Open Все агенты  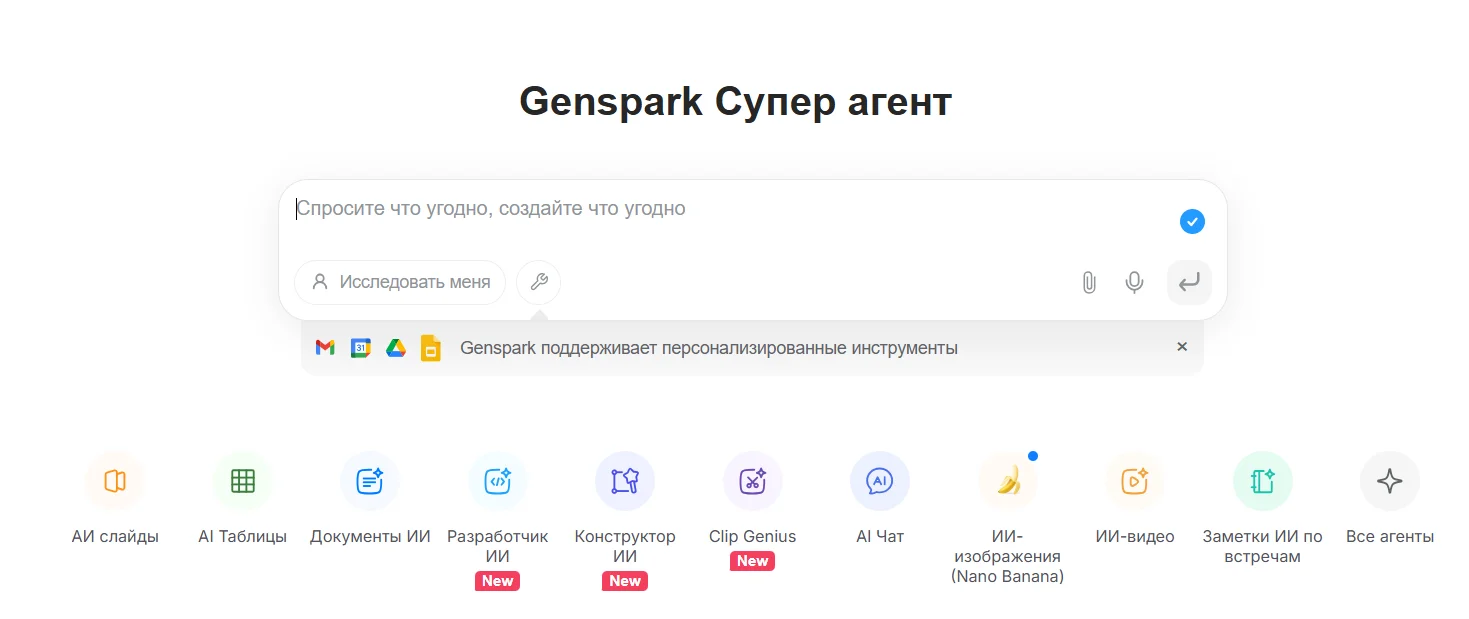1389,480
